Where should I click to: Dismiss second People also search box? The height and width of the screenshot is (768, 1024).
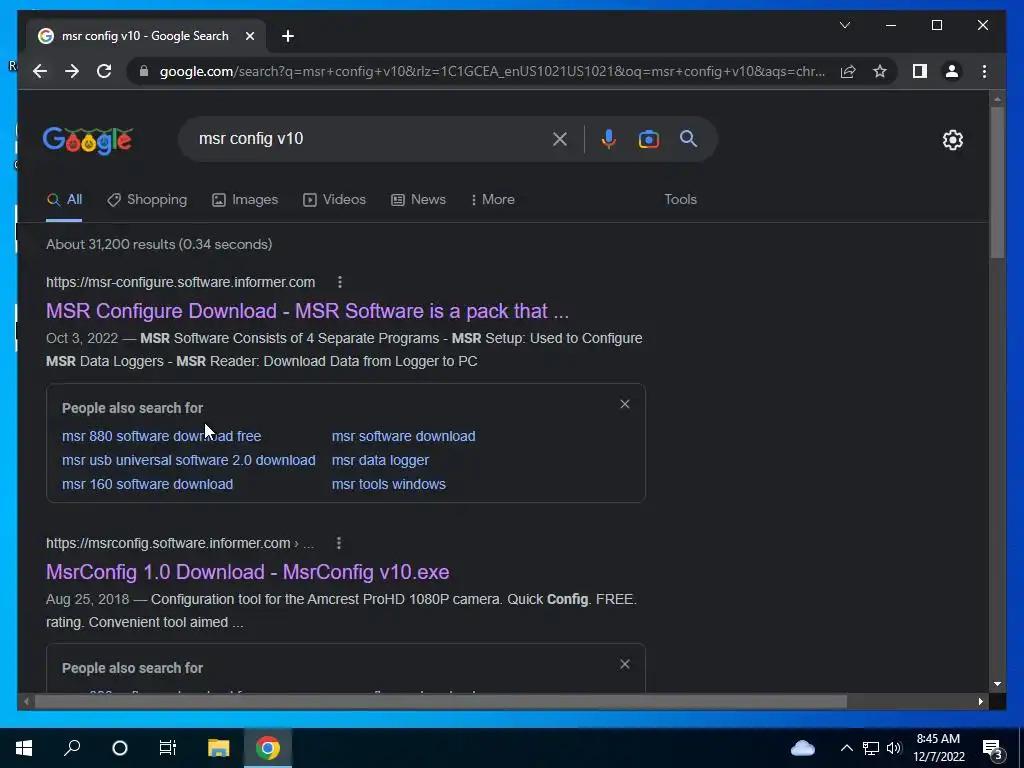pos(625,664)
